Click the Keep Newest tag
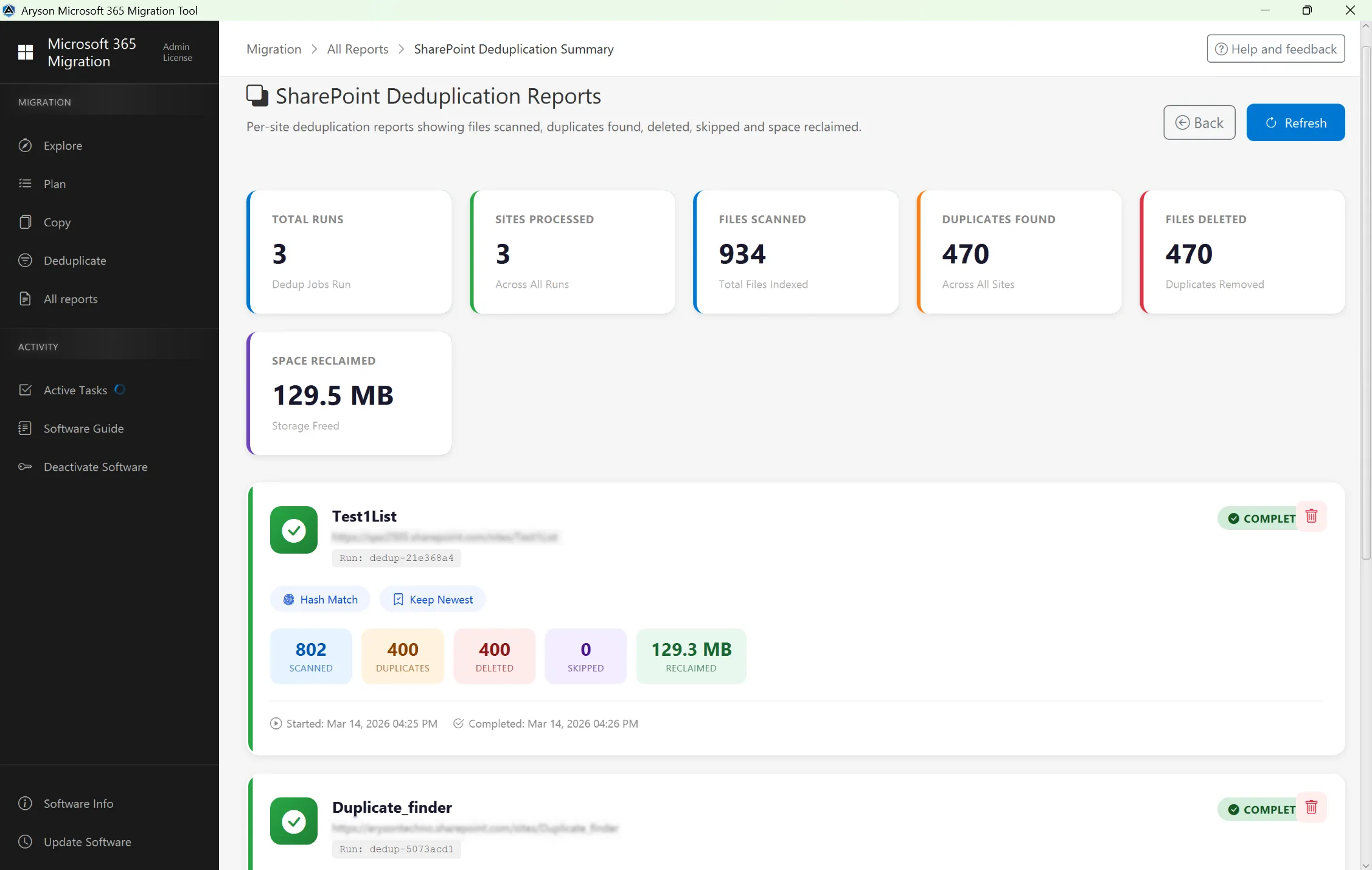1372x870 pixels. pyautogui.click(x=433, y=599)
